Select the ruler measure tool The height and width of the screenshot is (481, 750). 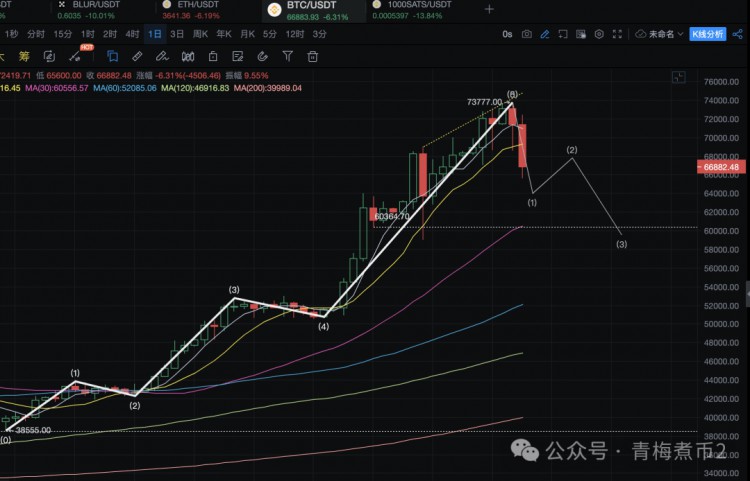[137, 56]
